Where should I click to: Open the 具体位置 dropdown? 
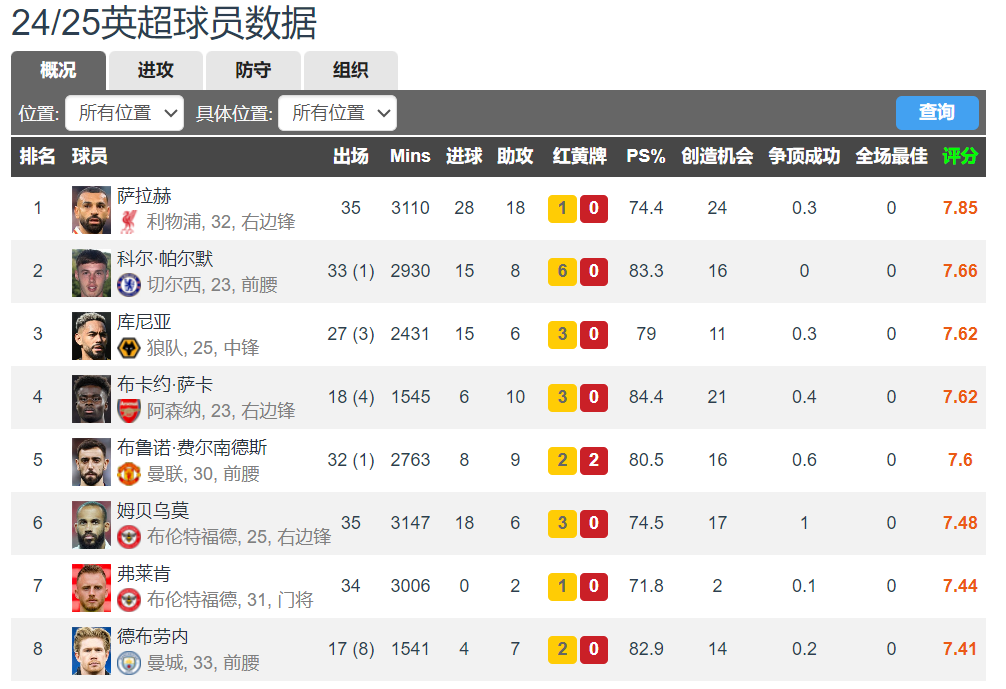tap(337, 113)
